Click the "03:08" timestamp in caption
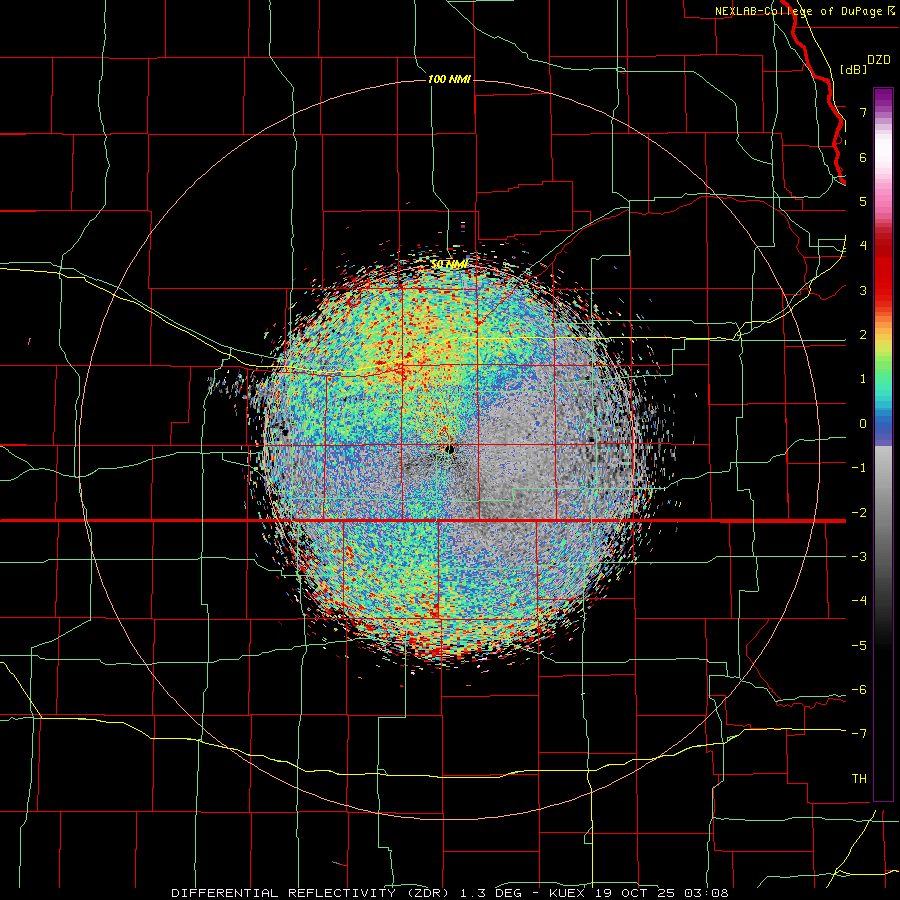Viewport: 900px width, 900px height. click(707, 893)
